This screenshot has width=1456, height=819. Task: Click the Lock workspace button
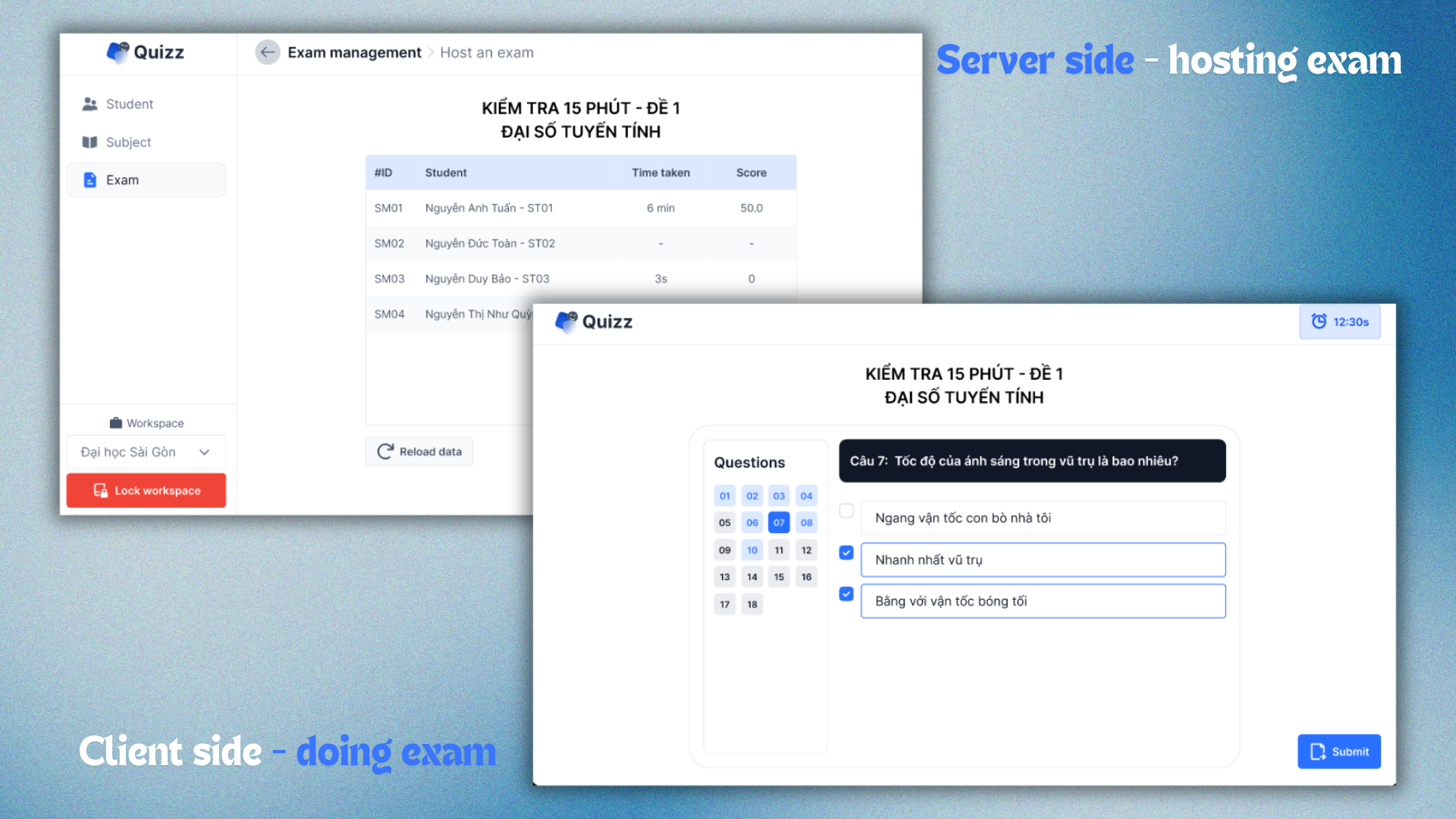[146, 491]
